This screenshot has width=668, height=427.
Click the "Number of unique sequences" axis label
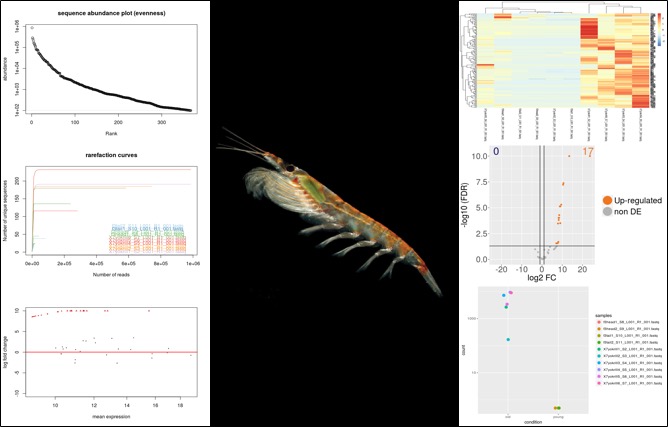[5, 209]
